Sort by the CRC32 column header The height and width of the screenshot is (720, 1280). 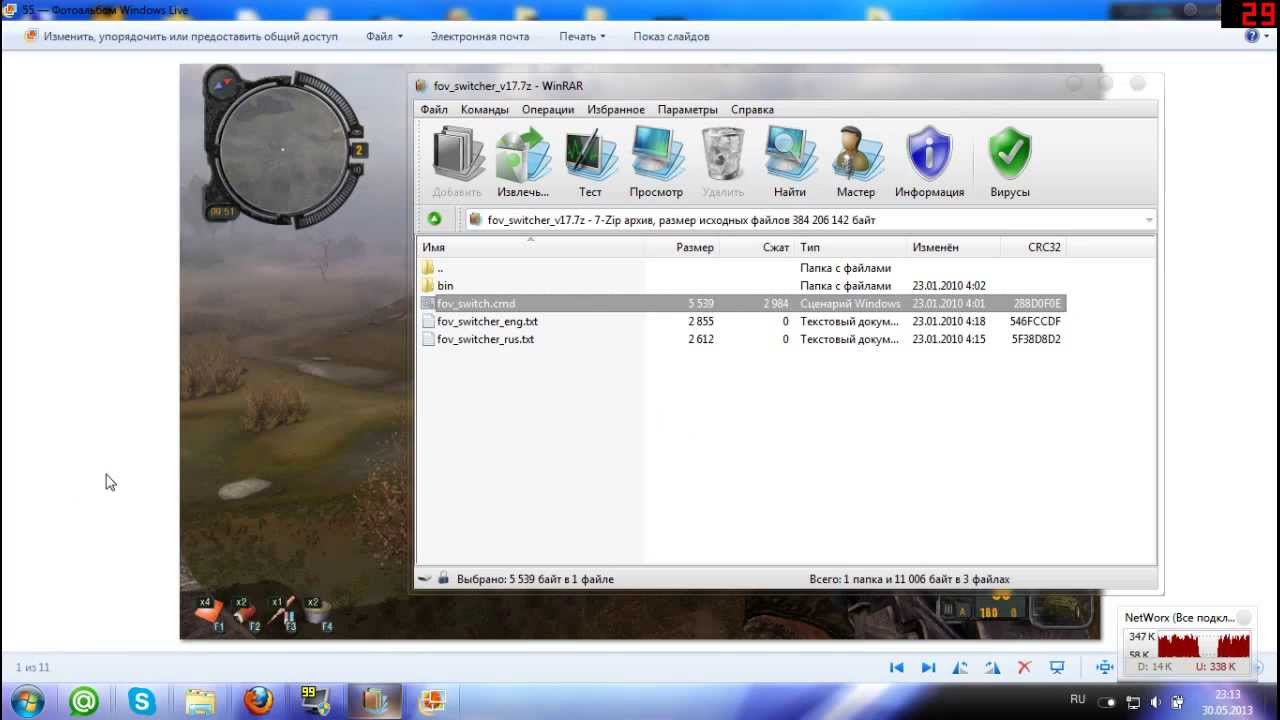pyautogui.click(x=1033, y=247)
